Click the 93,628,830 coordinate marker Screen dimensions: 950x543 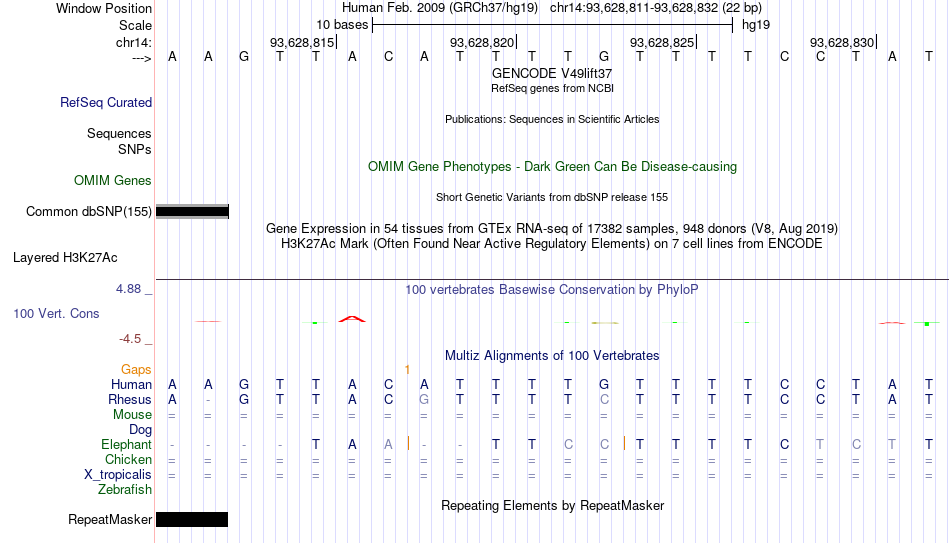[842, 42]
